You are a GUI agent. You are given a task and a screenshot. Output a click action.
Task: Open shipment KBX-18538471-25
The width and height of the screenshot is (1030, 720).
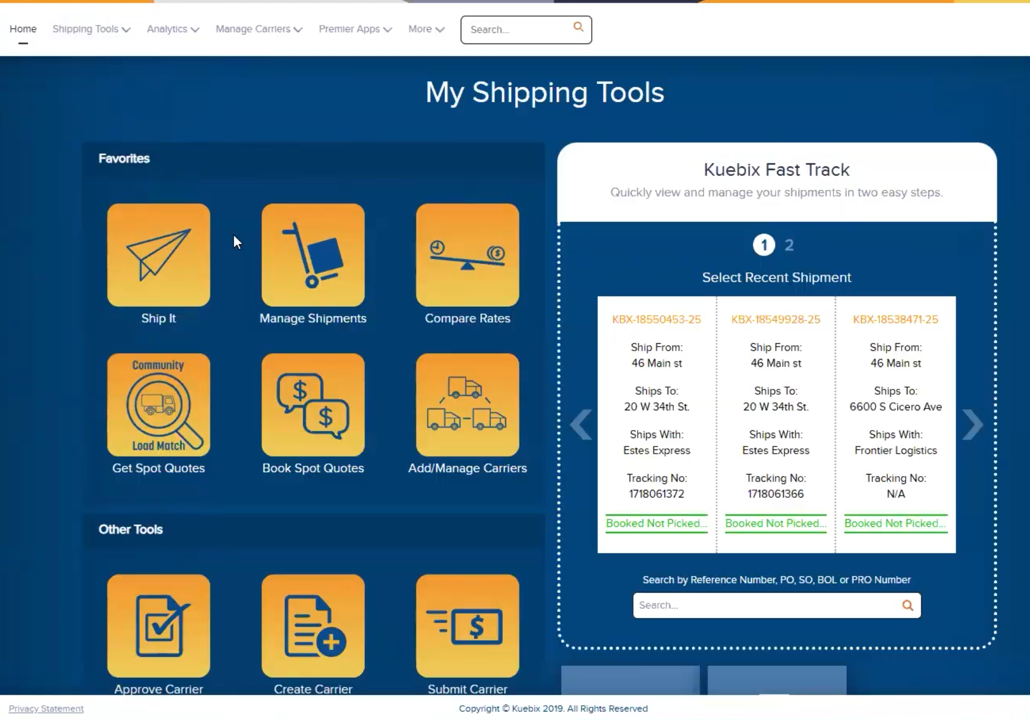point(895,319)
